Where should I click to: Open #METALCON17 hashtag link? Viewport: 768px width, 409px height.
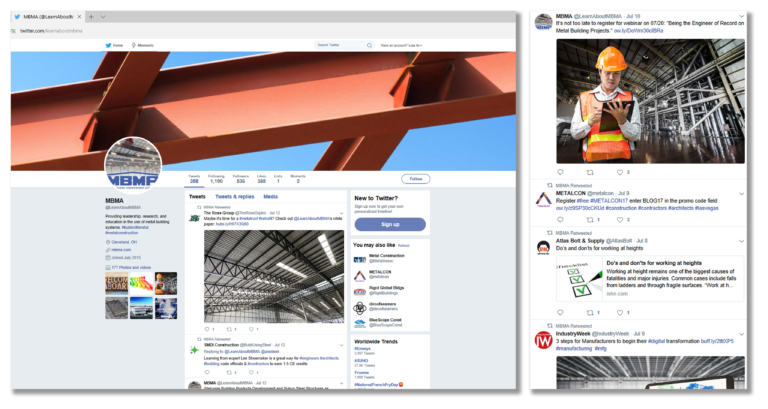point(609,200)
